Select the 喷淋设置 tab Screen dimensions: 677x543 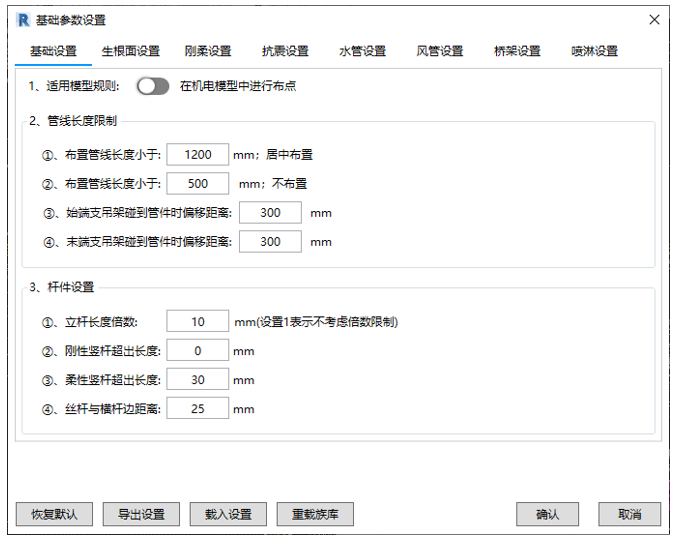tap(594, 51)
